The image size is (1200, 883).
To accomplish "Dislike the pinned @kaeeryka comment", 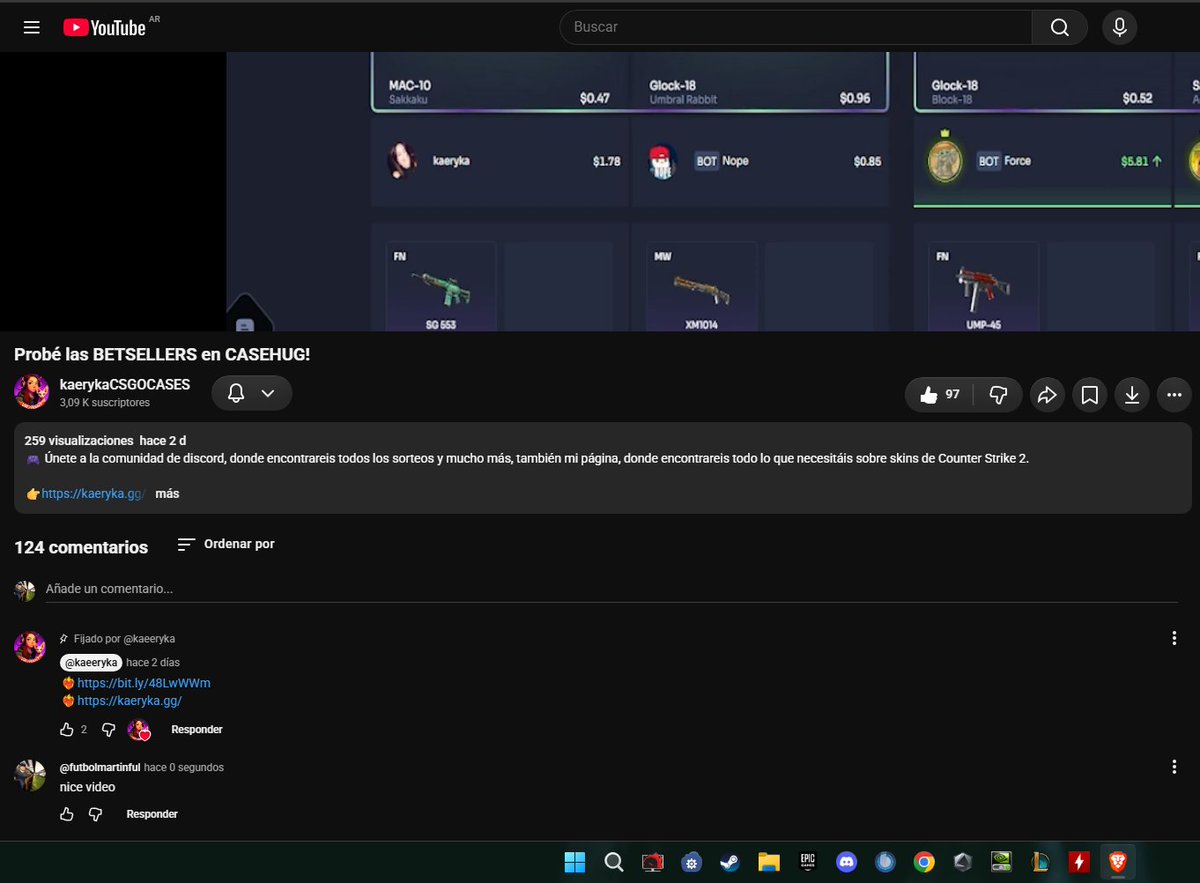I will click(x=109, y=730).
